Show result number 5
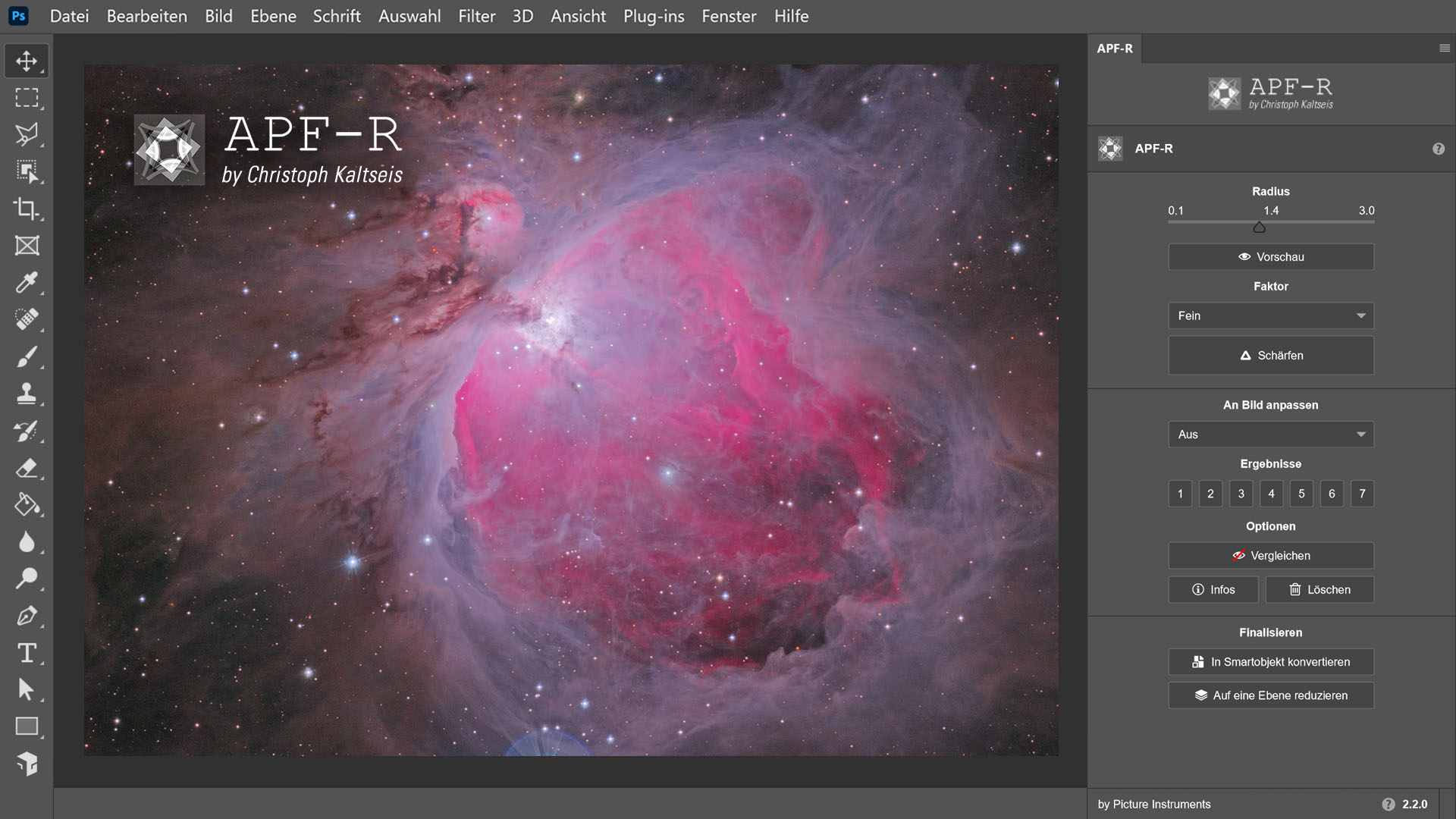 coord(1301,494)
